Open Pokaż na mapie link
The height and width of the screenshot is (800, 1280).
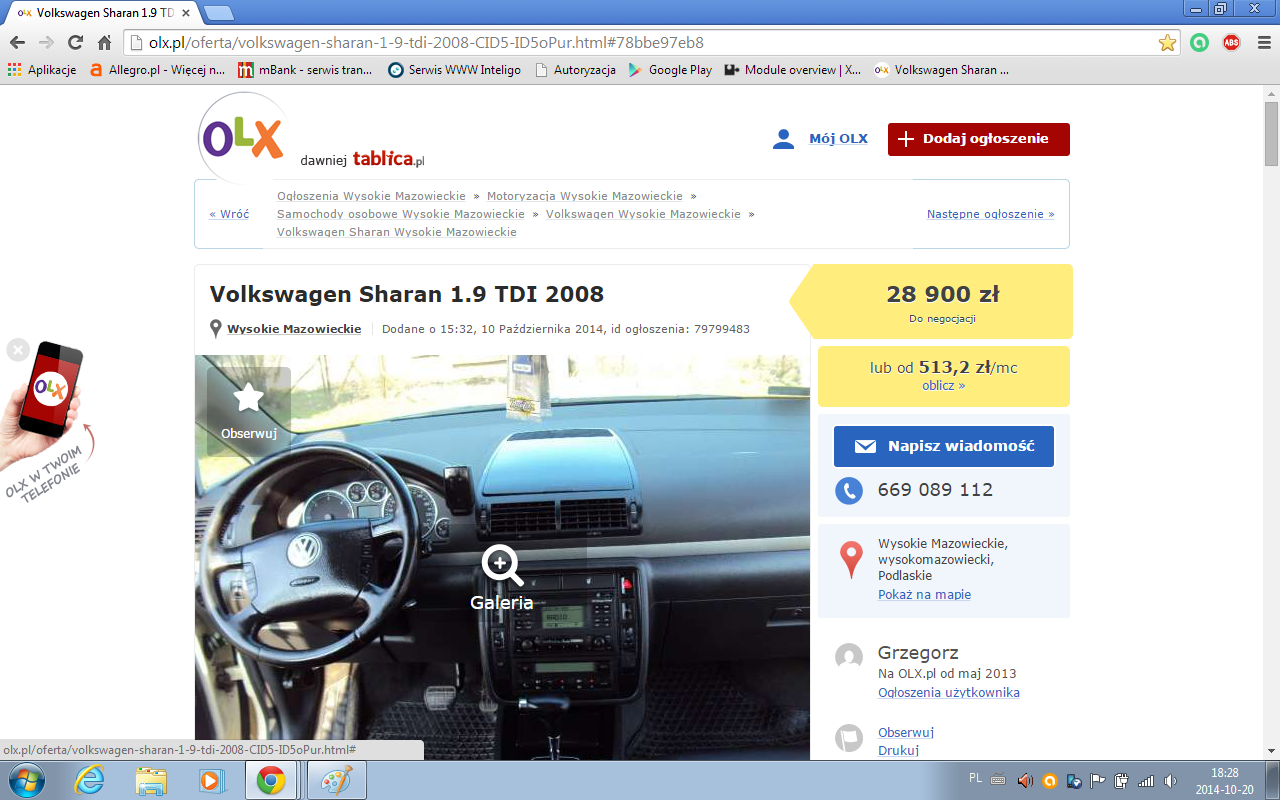(x=925, y=594)
